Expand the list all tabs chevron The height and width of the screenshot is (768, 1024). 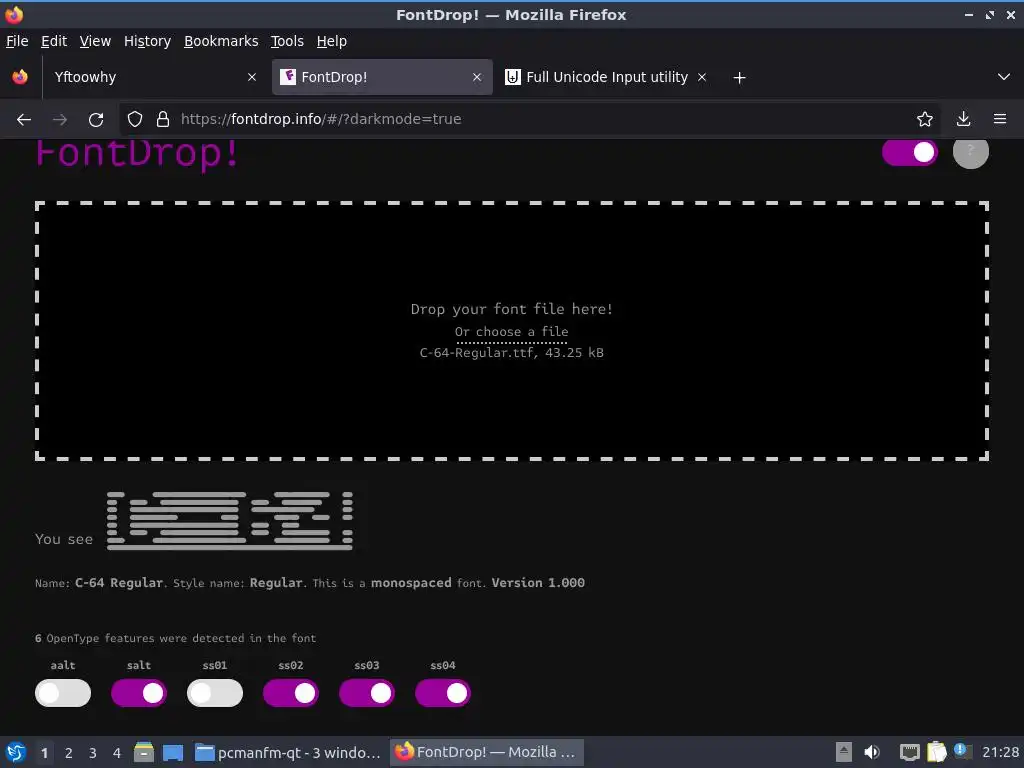tap(1004, 77)
